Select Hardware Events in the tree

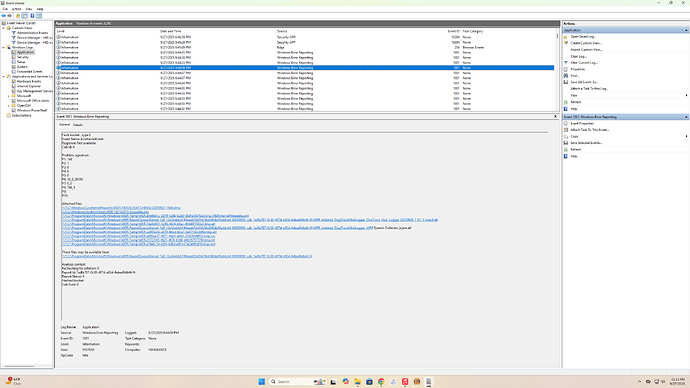pyautogui.click(x=29, y=81)
